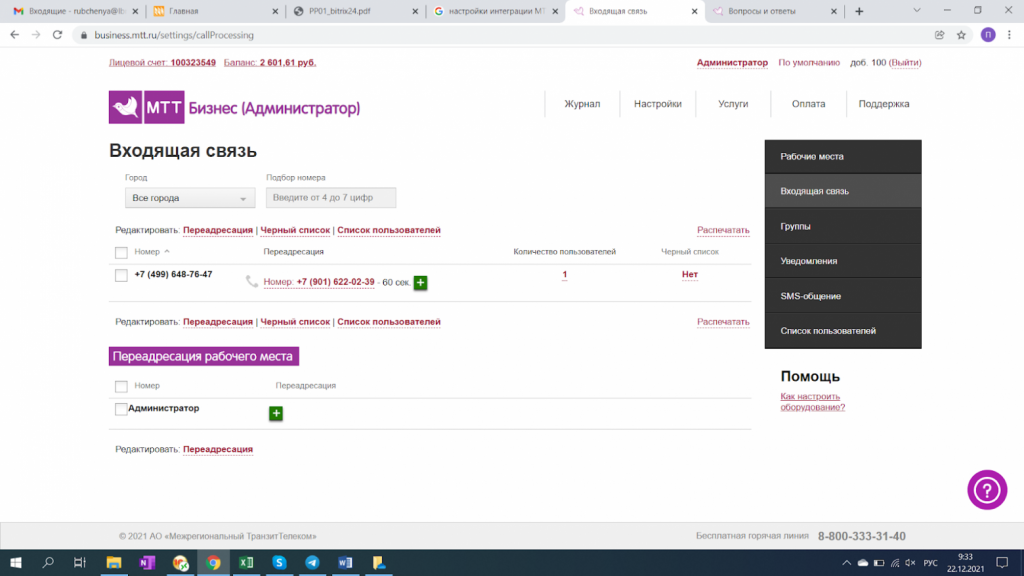Image resolution: width=1024 pixels, height=576 pixels.
Task: Go to Группы in the side menu
Action: point(842,226)
